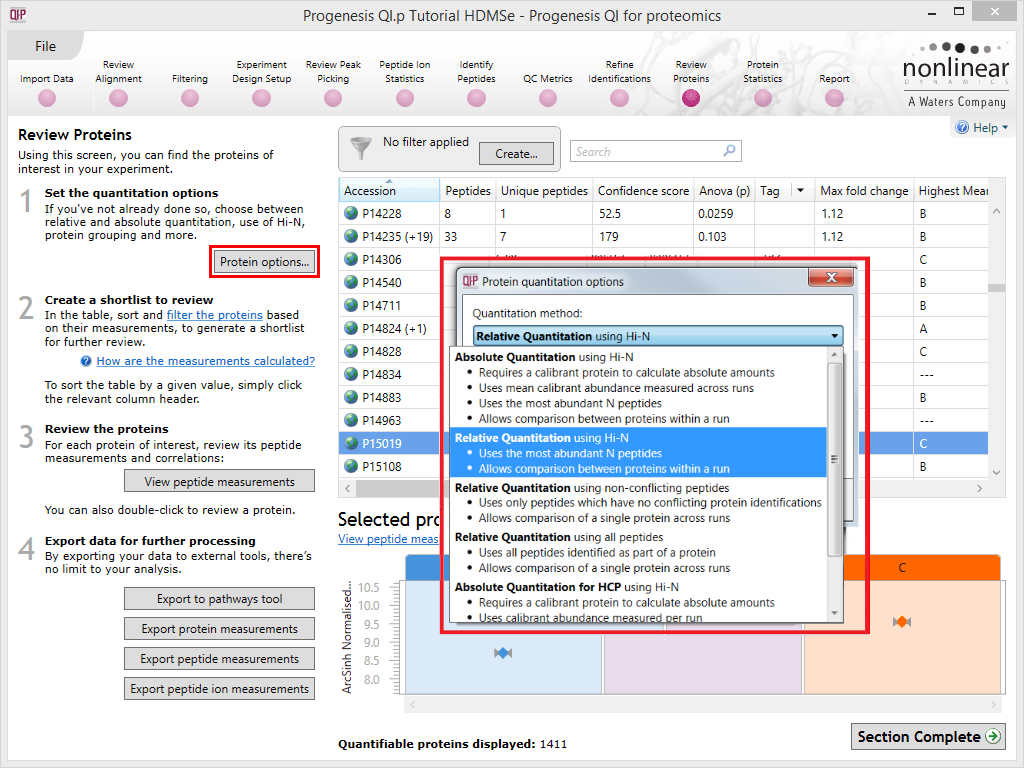
Task: Click the Refine Identifications step circle
Action: 619,99
